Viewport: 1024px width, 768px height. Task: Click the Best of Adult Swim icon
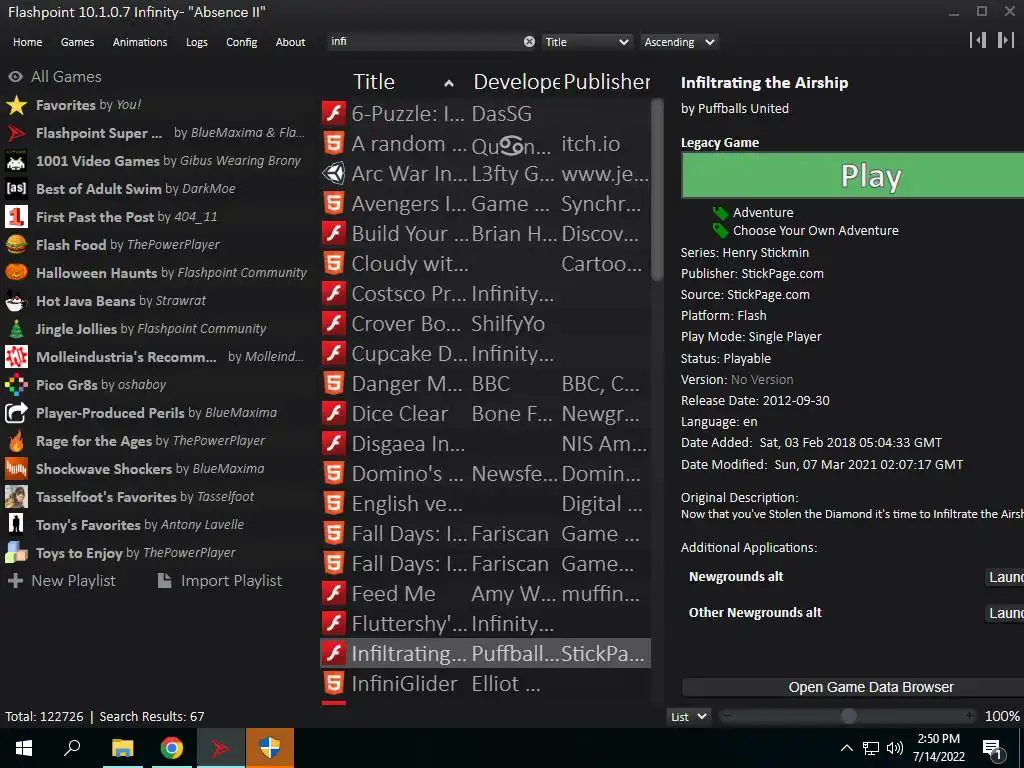click(16, 189)
